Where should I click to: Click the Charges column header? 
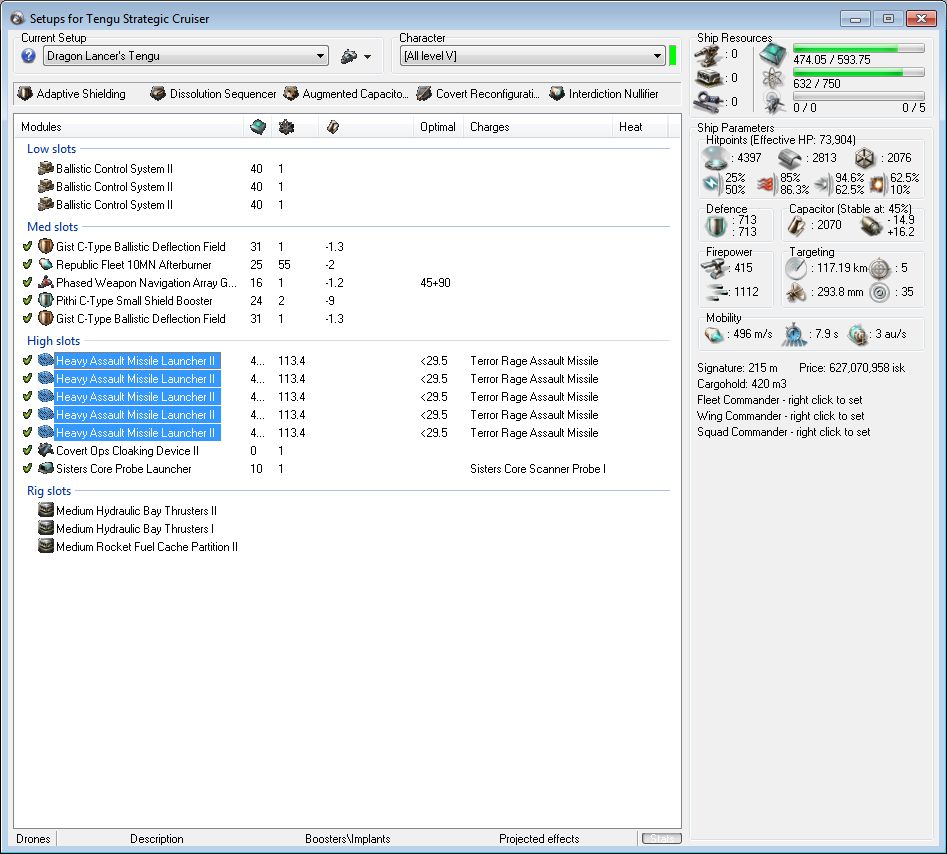coord(538,127)
